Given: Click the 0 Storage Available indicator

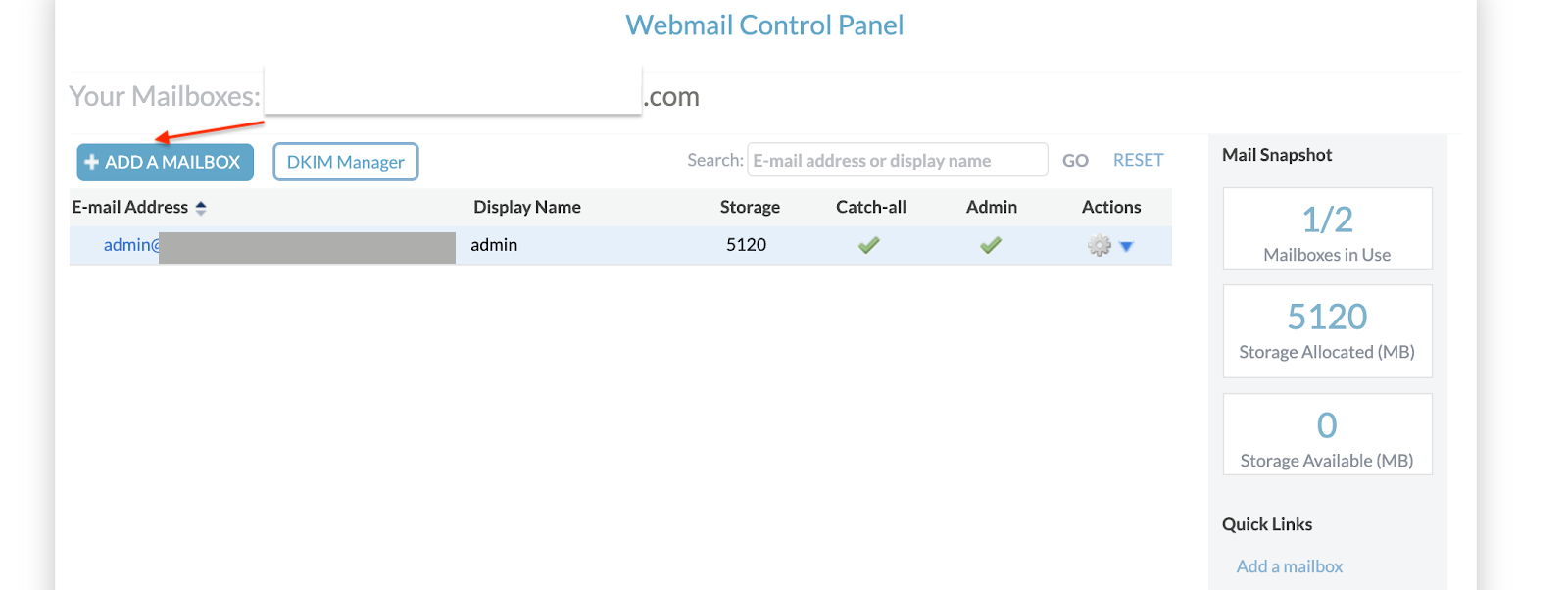Looking at the screenshot, I should pos(1327,433).
